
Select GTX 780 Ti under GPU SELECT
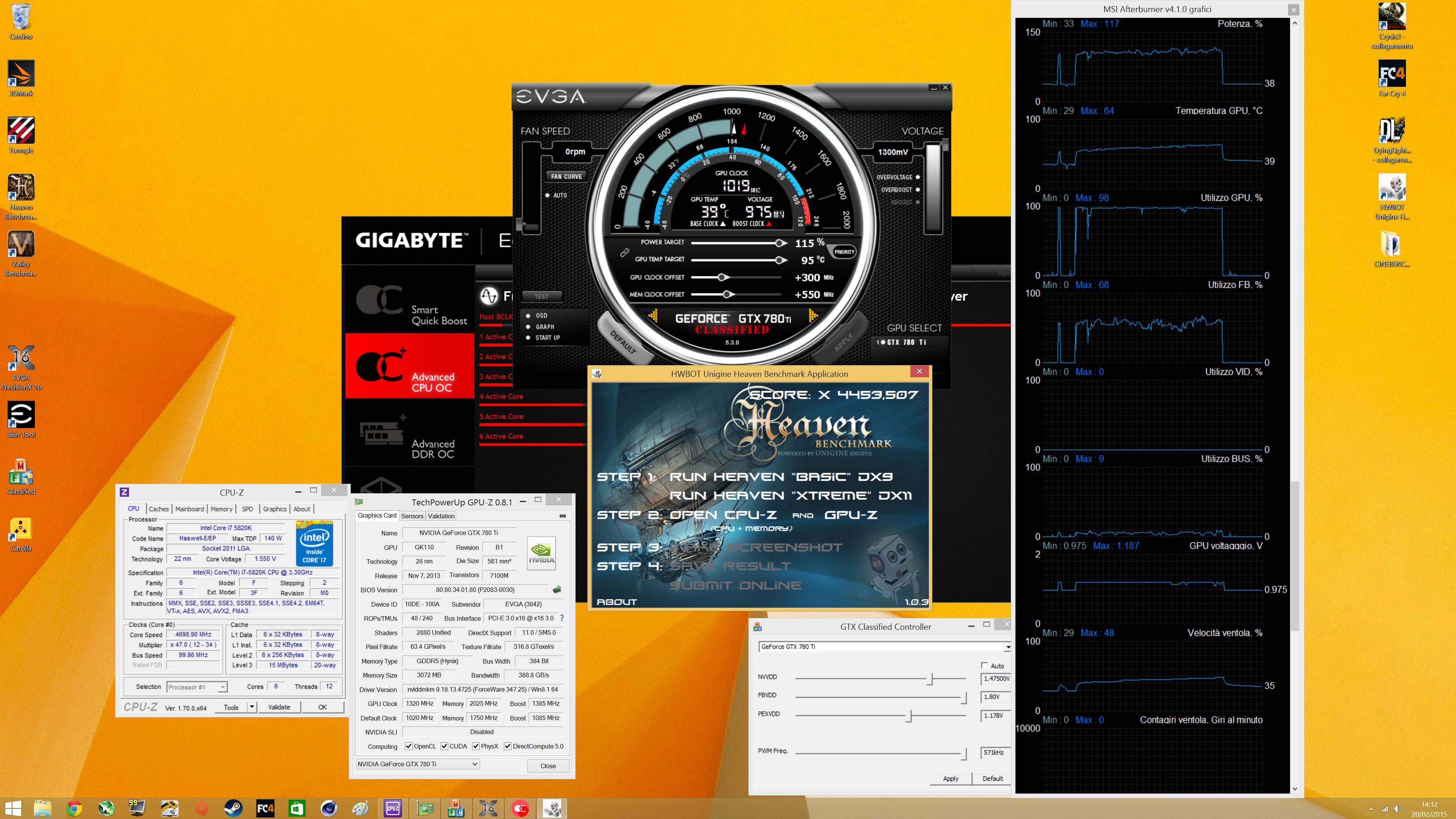902,342
